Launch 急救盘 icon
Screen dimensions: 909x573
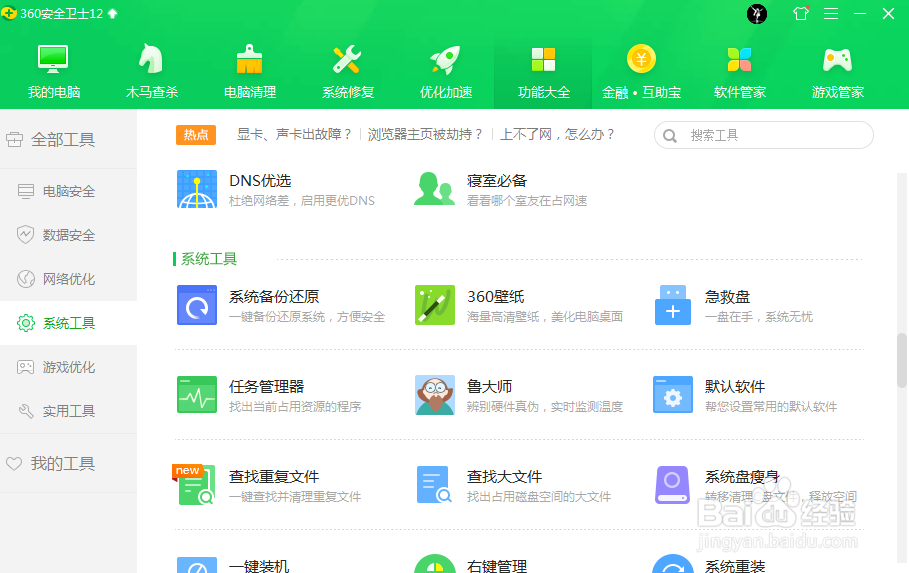[x=672, y=305]
